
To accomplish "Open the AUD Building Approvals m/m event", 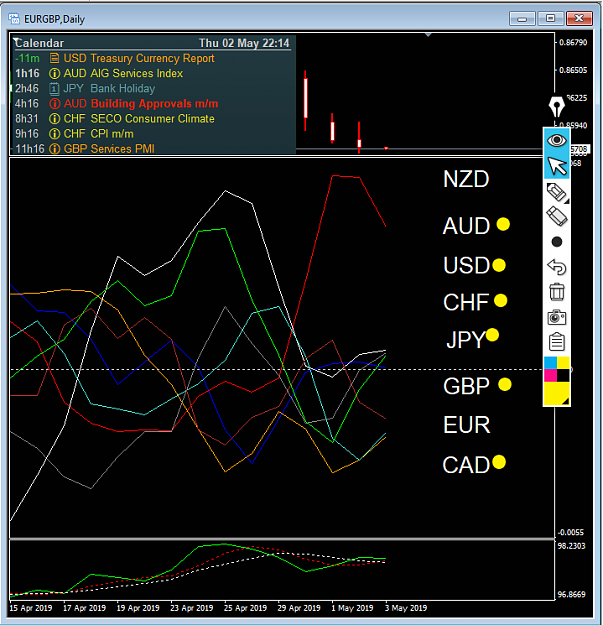I will [141, 104].
